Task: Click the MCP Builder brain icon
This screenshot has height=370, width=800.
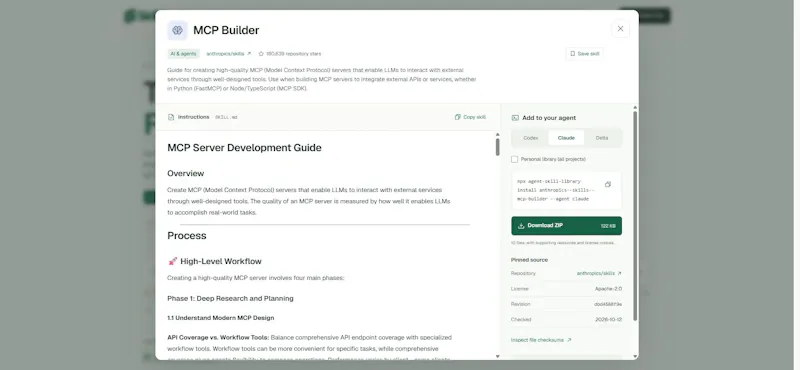Action: 177,31
